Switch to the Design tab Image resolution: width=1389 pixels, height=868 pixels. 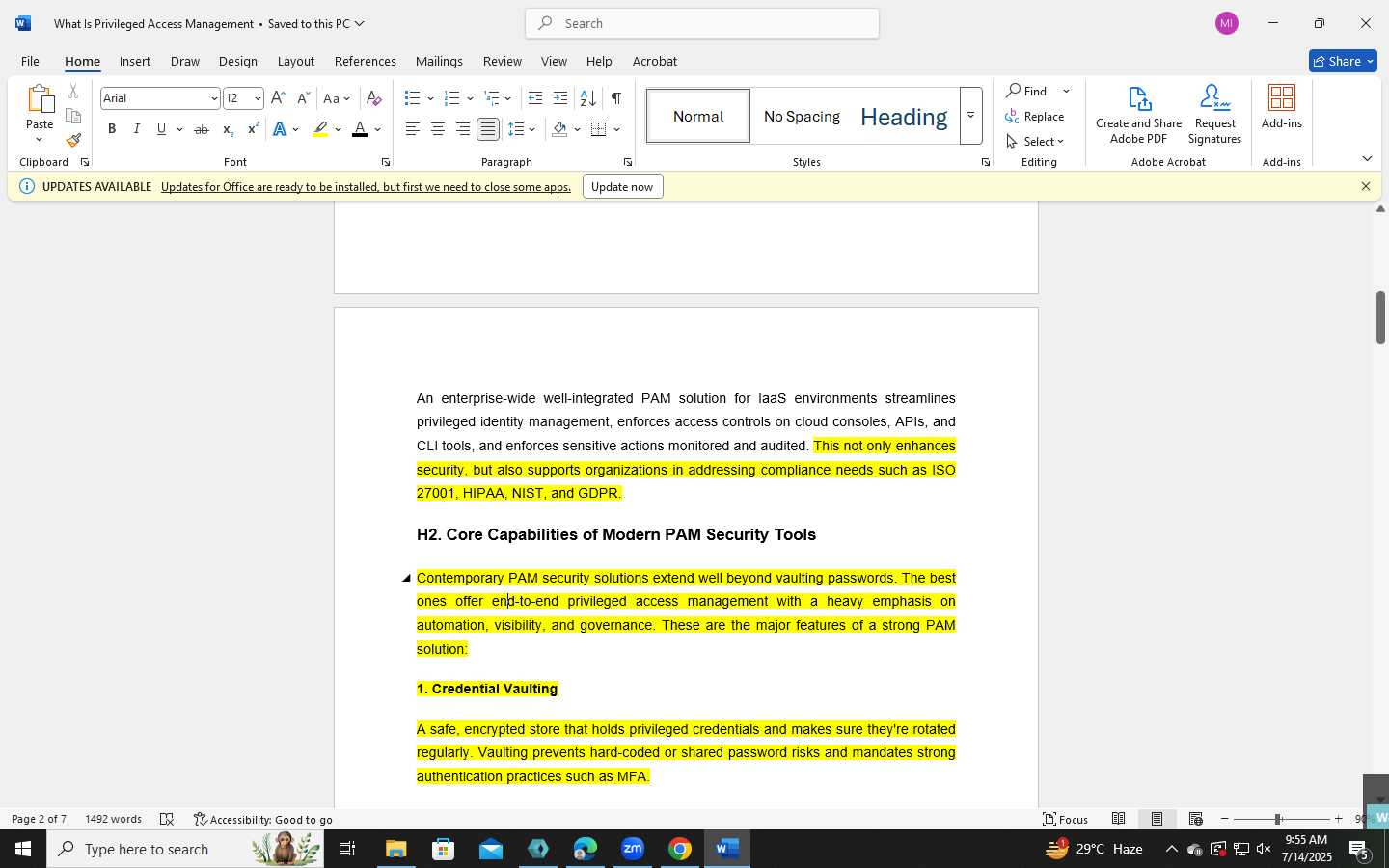[237, 61]
